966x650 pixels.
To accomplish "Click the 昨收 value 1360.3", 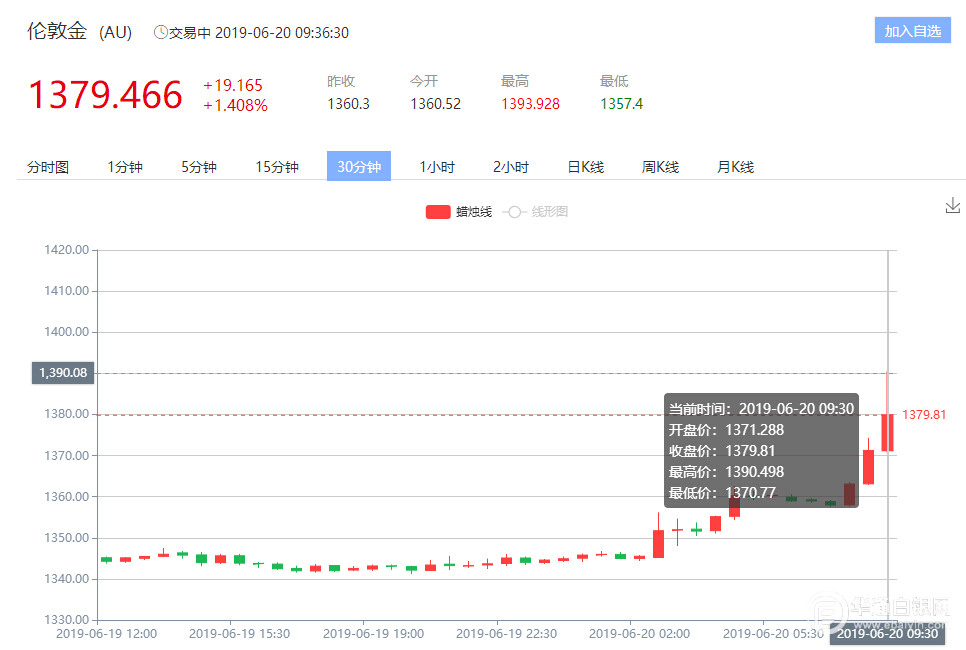I will pos(348,104).
